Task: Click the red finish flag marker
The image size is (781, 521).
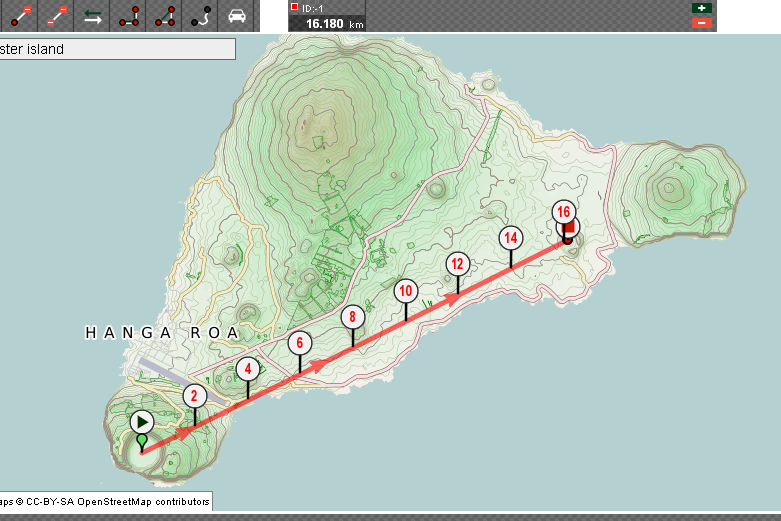Action: (x=569, y=230)
